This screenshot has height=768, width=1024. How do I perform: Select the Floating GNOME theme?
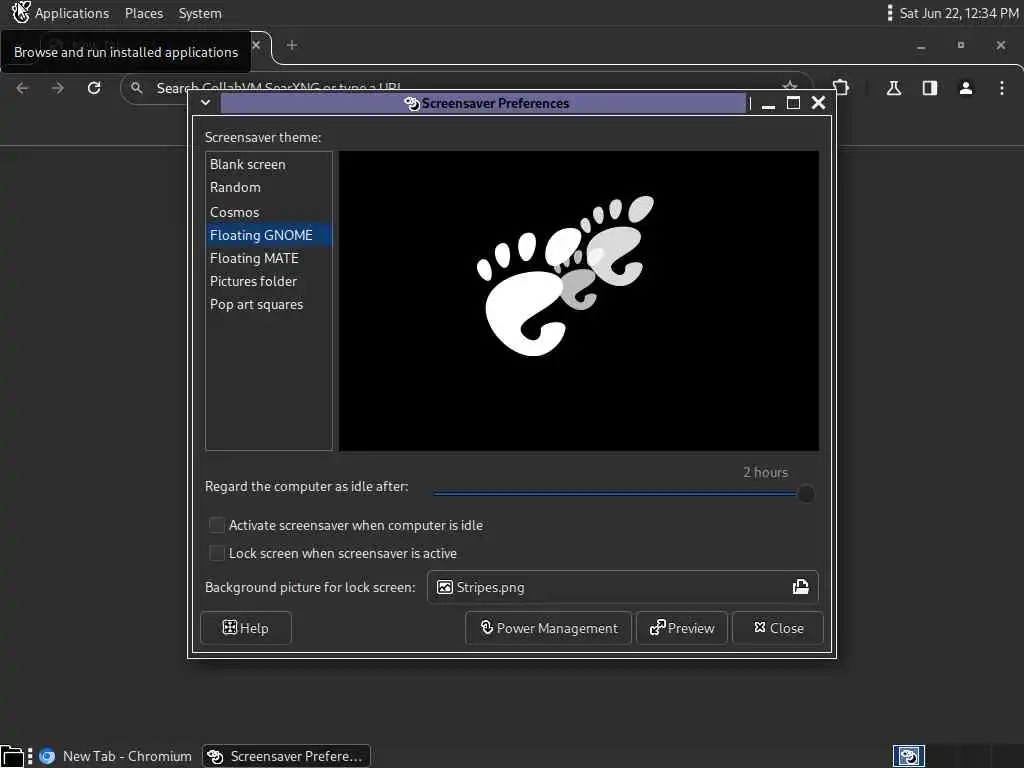tap(268, 235)
